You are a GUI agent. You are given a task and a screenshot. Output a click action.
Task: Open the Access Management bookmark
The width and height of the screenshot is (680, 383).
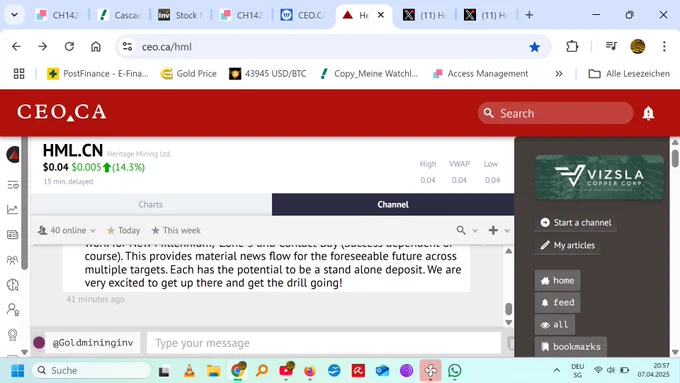click(481, 74)
